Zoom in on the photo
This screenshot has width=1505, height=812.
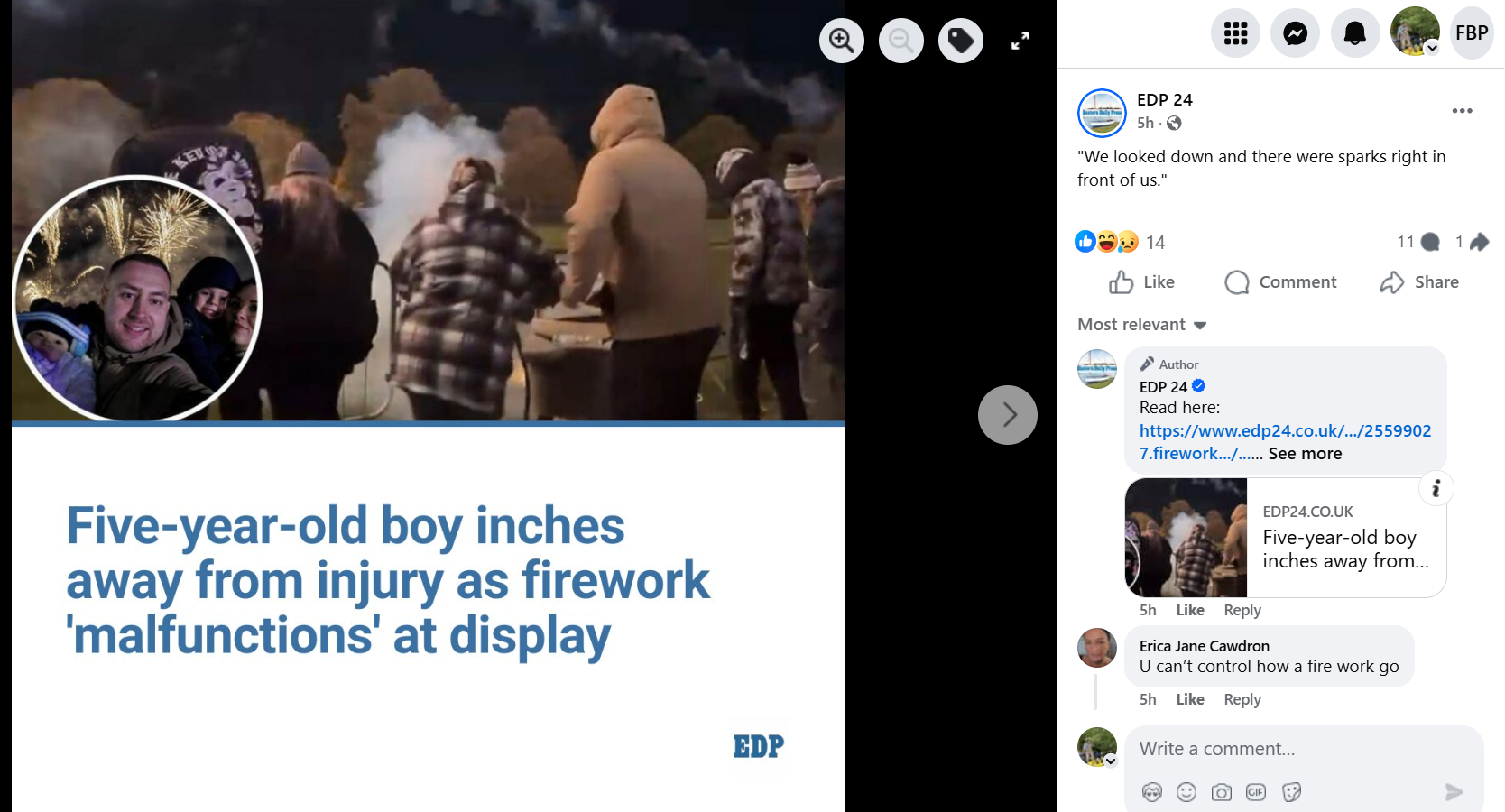[841, 41]
